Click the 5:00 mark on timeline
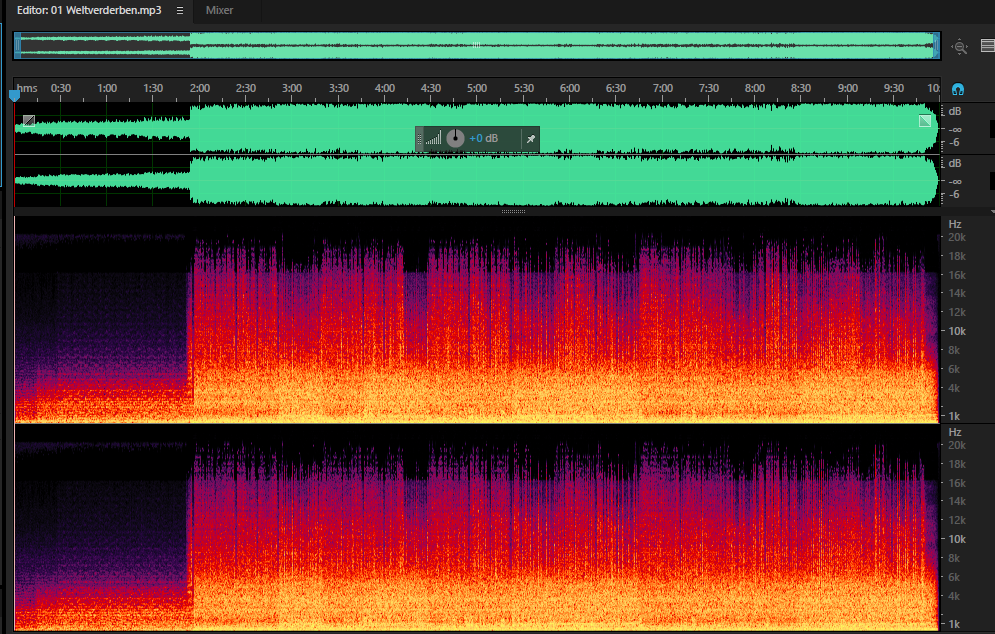 coord(477,88)
